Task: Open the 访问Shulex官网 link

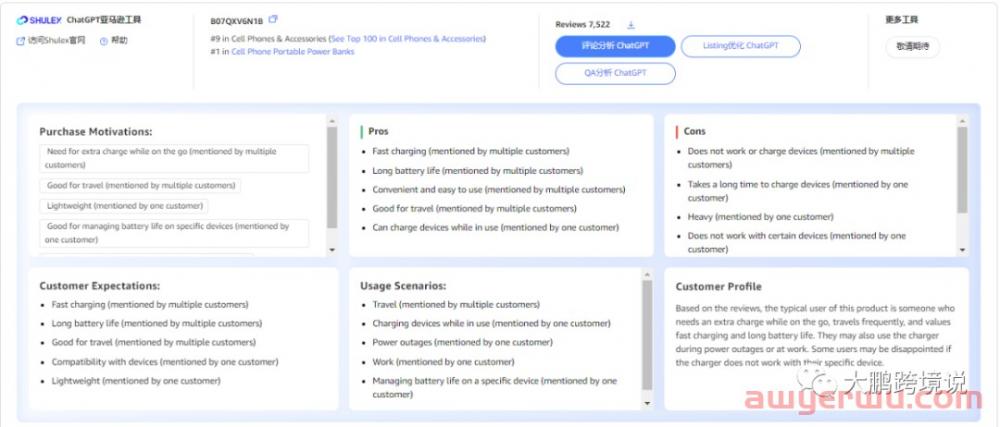Action: tap(56, 41)
